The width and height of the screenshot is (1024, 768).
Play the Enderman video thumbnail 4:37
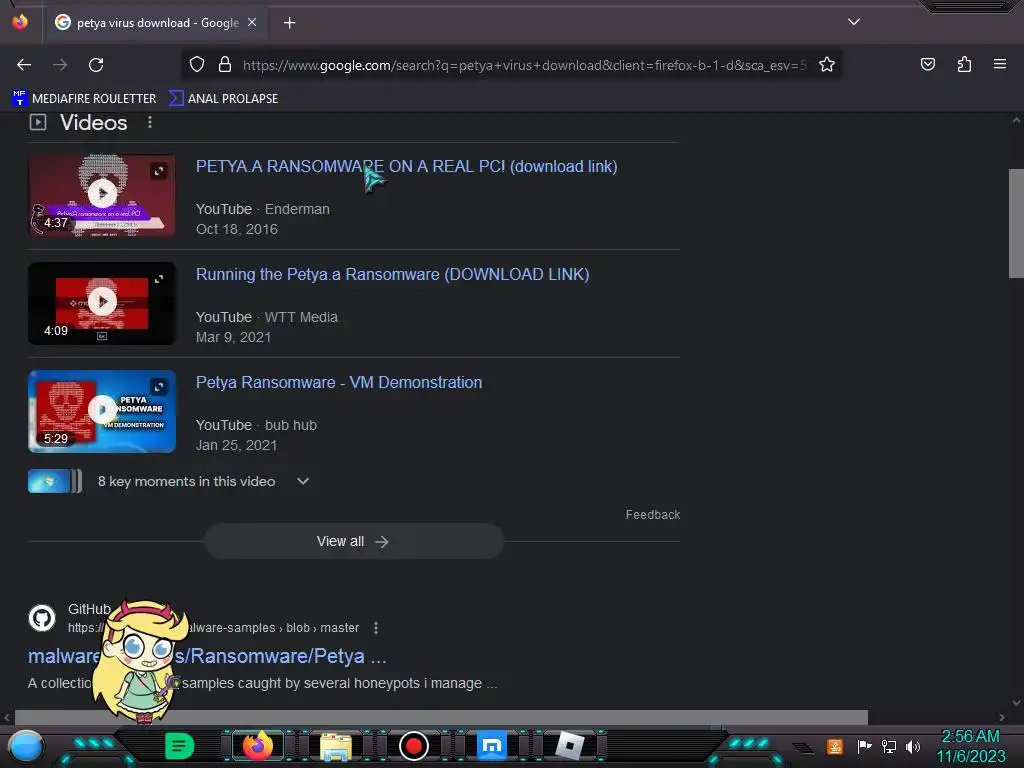click(102, 195)
